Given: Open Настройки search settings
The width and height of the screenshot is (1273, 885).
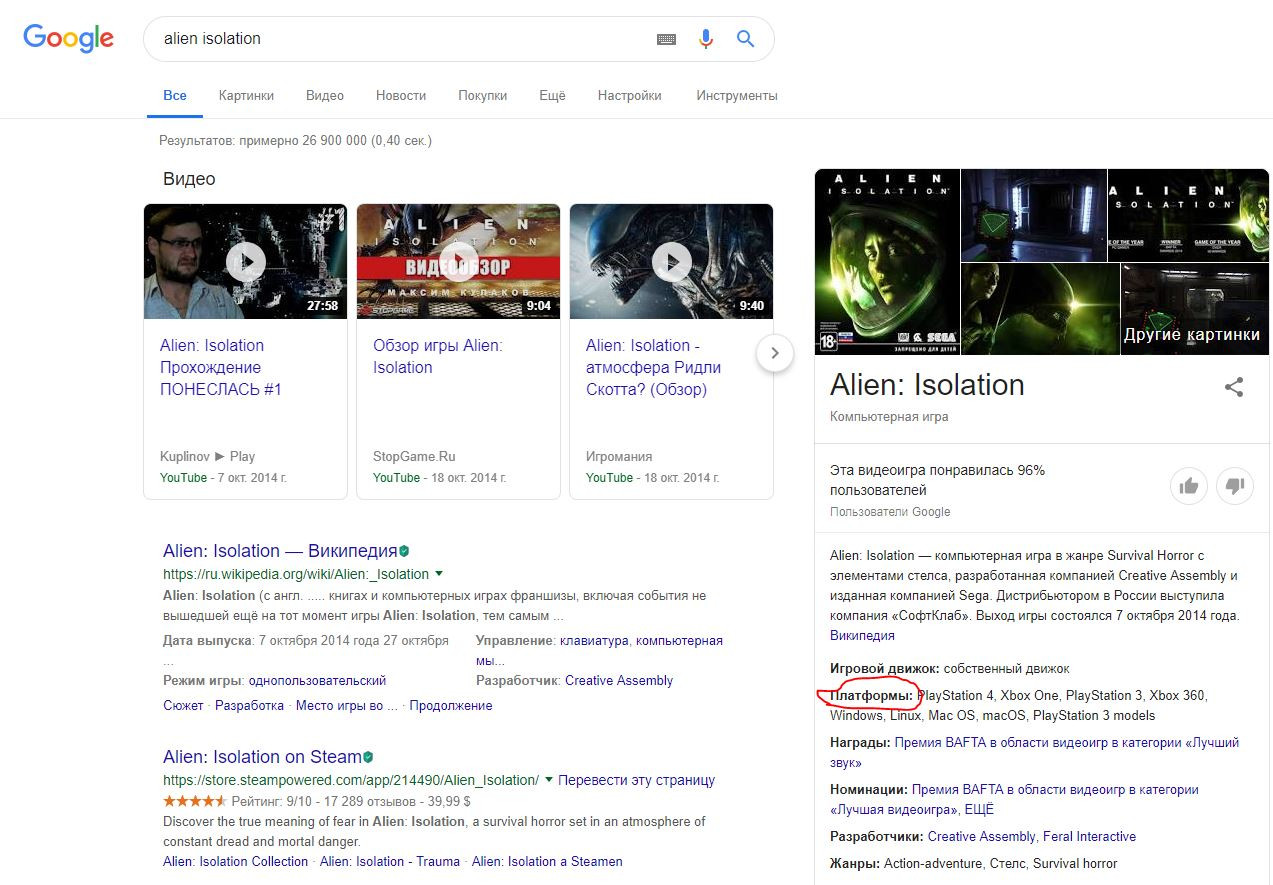Looking at the screenshot, I should click(x=630, y=96).
